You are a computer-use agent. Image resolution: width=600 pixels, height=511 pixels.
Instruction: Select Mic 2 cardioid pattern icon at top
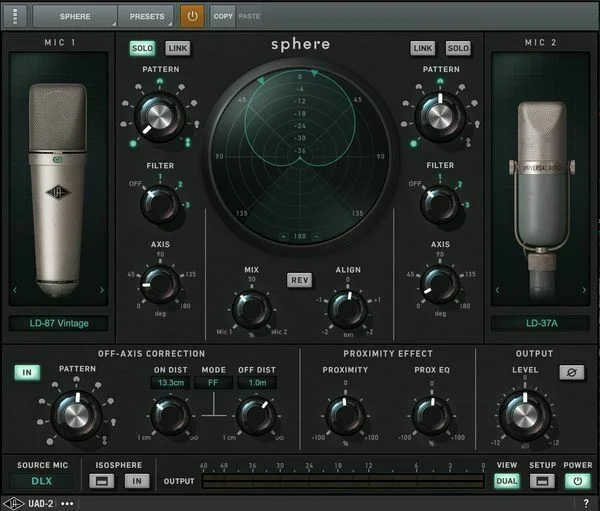pyautogui.click(x=440, y=81)
